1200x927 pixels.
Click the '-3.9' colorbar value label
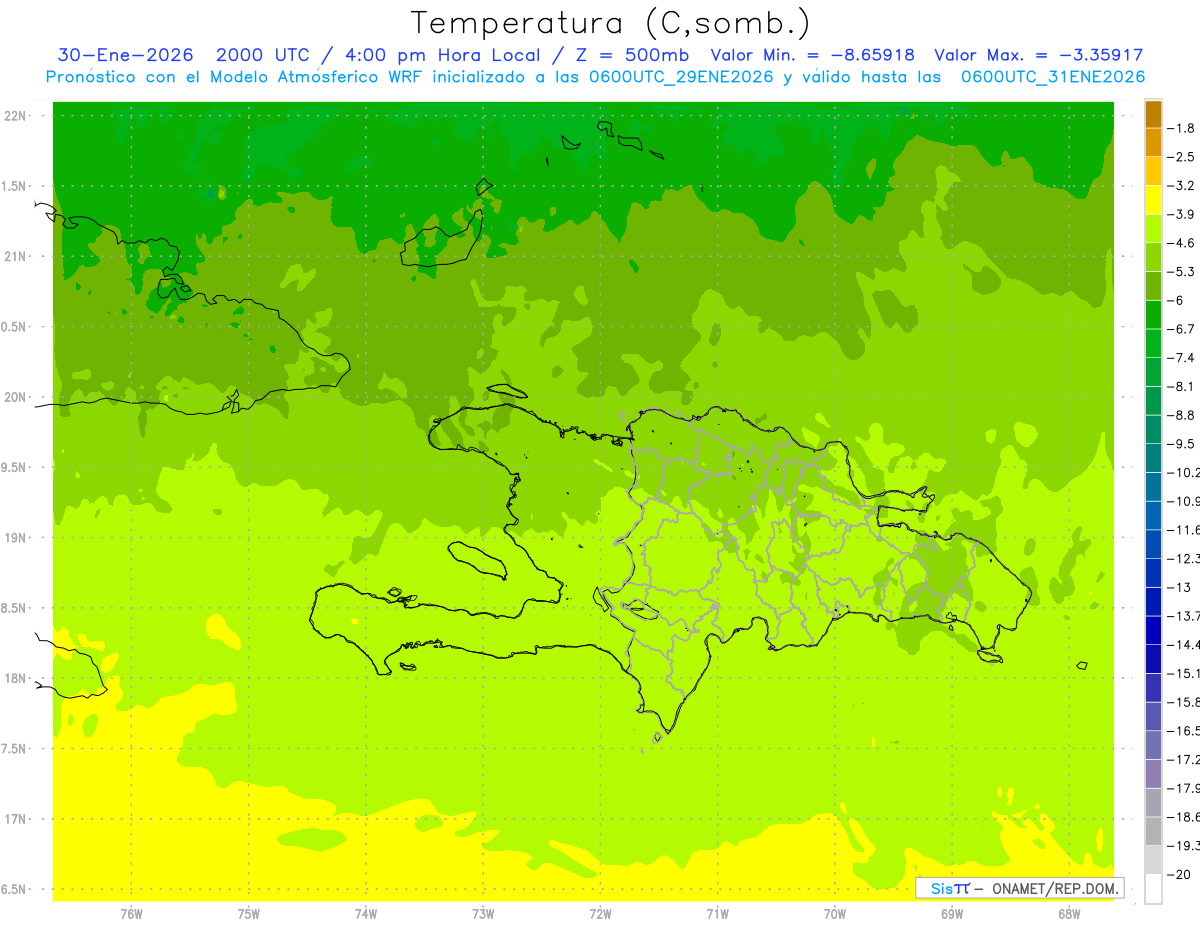coord(1181,215)
